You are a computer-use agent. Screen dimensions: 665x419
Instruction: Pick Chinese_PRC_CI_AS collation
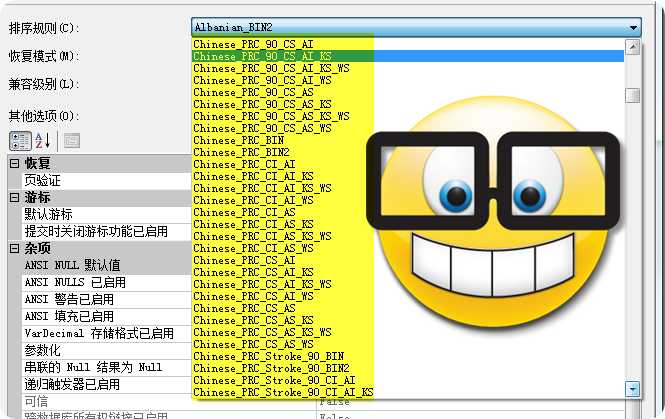[408, 212]
